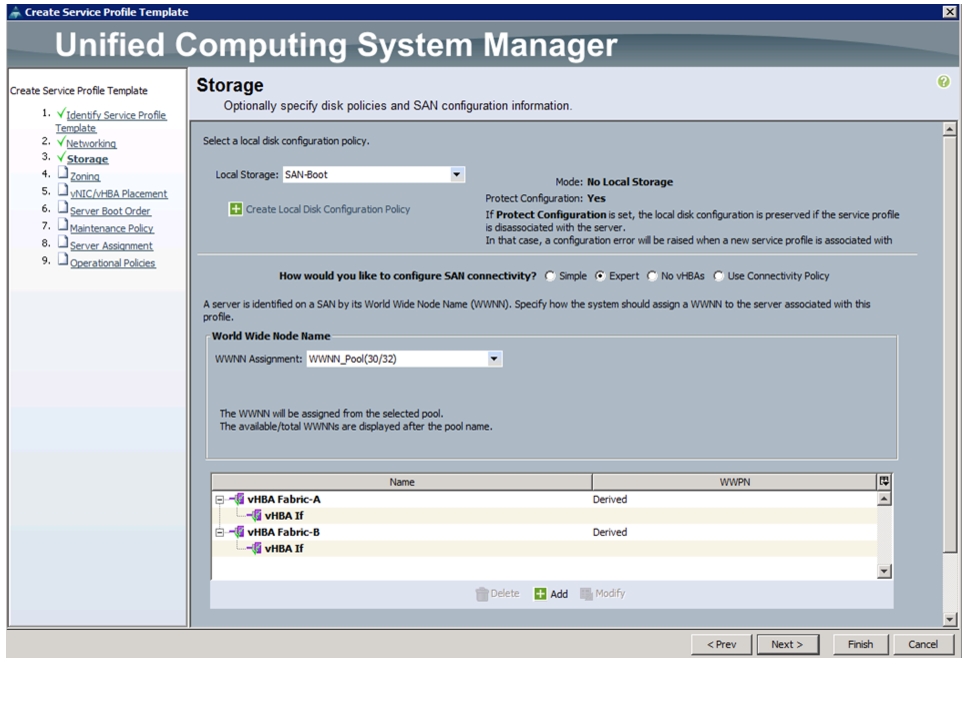
Task: Open the Server Assignment step
Action: click(x=111, y=245)
